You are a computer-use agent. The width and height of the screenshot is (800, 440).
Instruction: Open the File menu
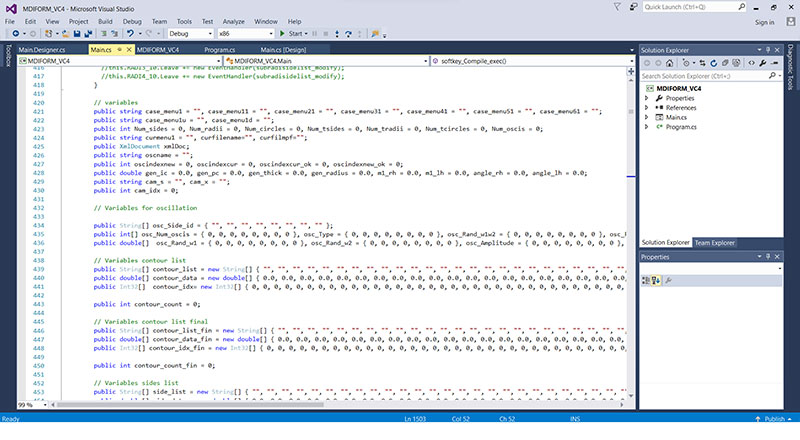coord(10,21)
